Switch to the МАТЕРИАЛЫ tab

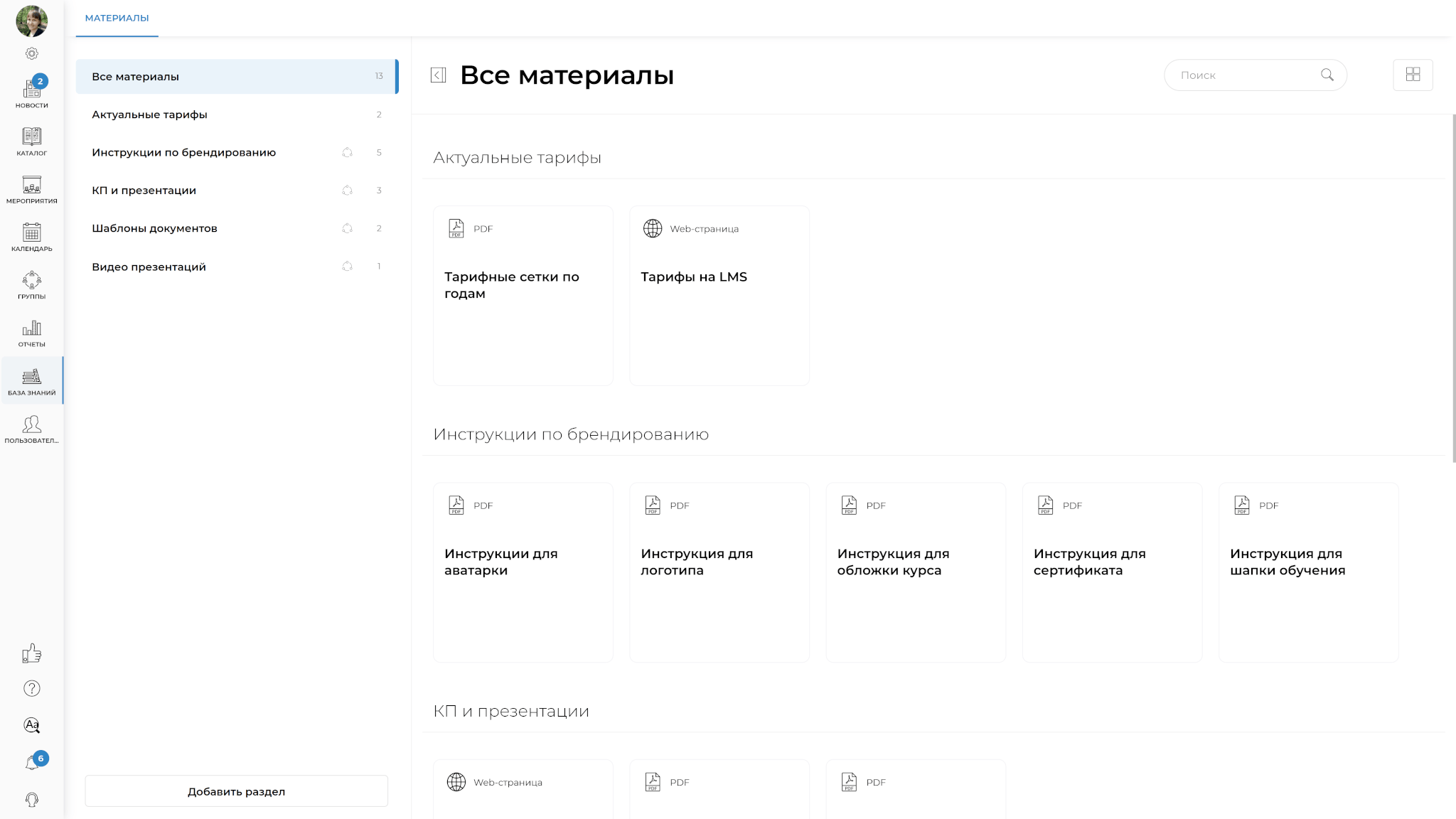117,17
